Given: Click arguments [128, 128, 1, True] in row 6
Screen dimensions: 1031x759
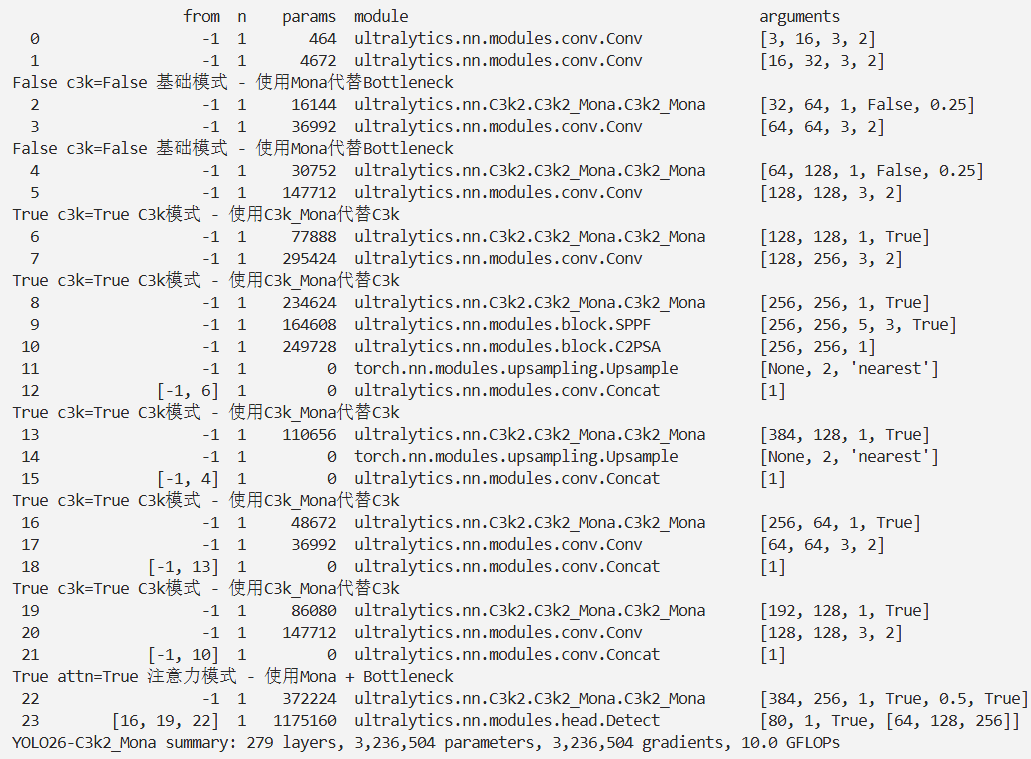Looking at the screenshot, I should 844,237.
